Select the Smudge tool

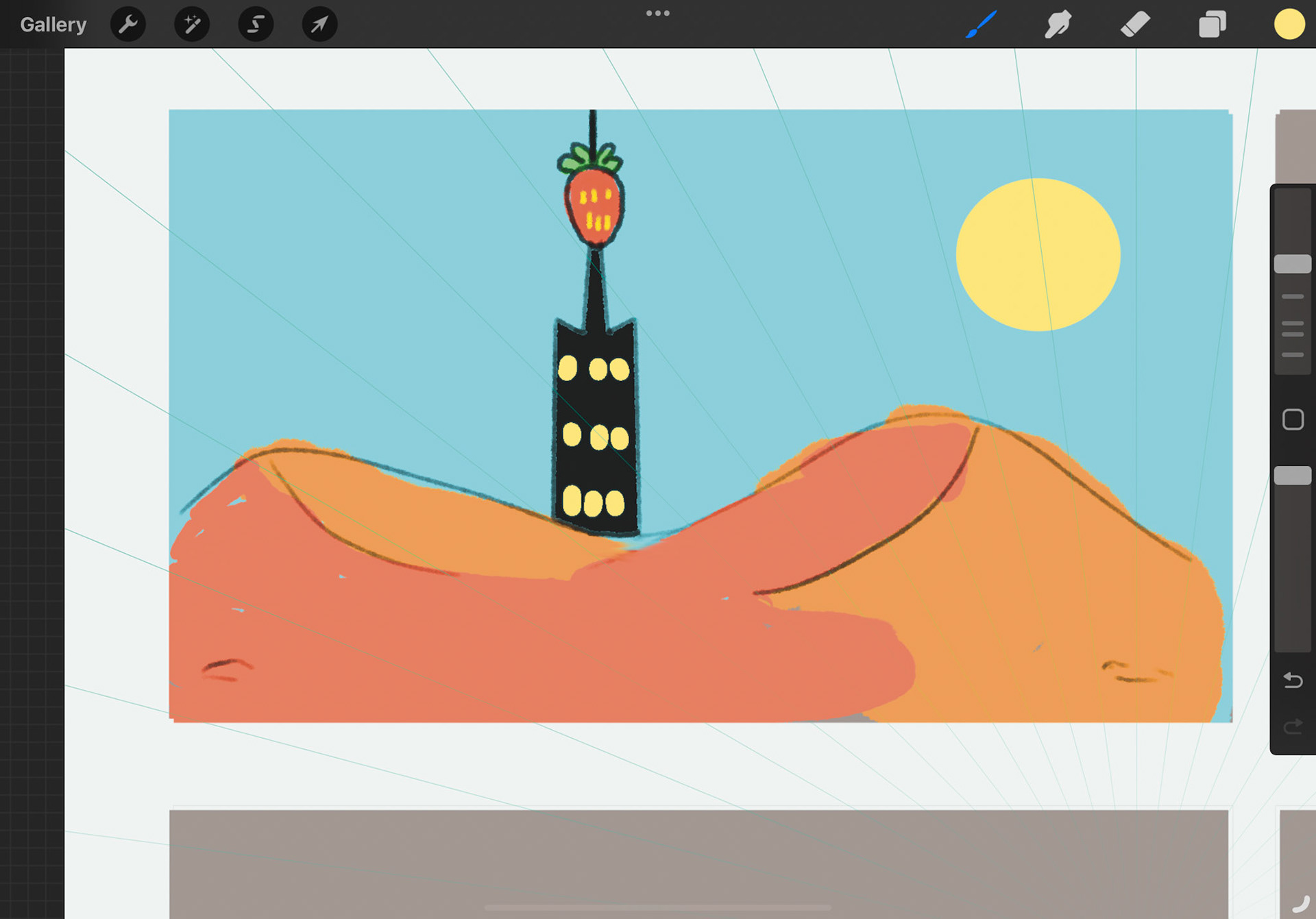point(1058,25)
